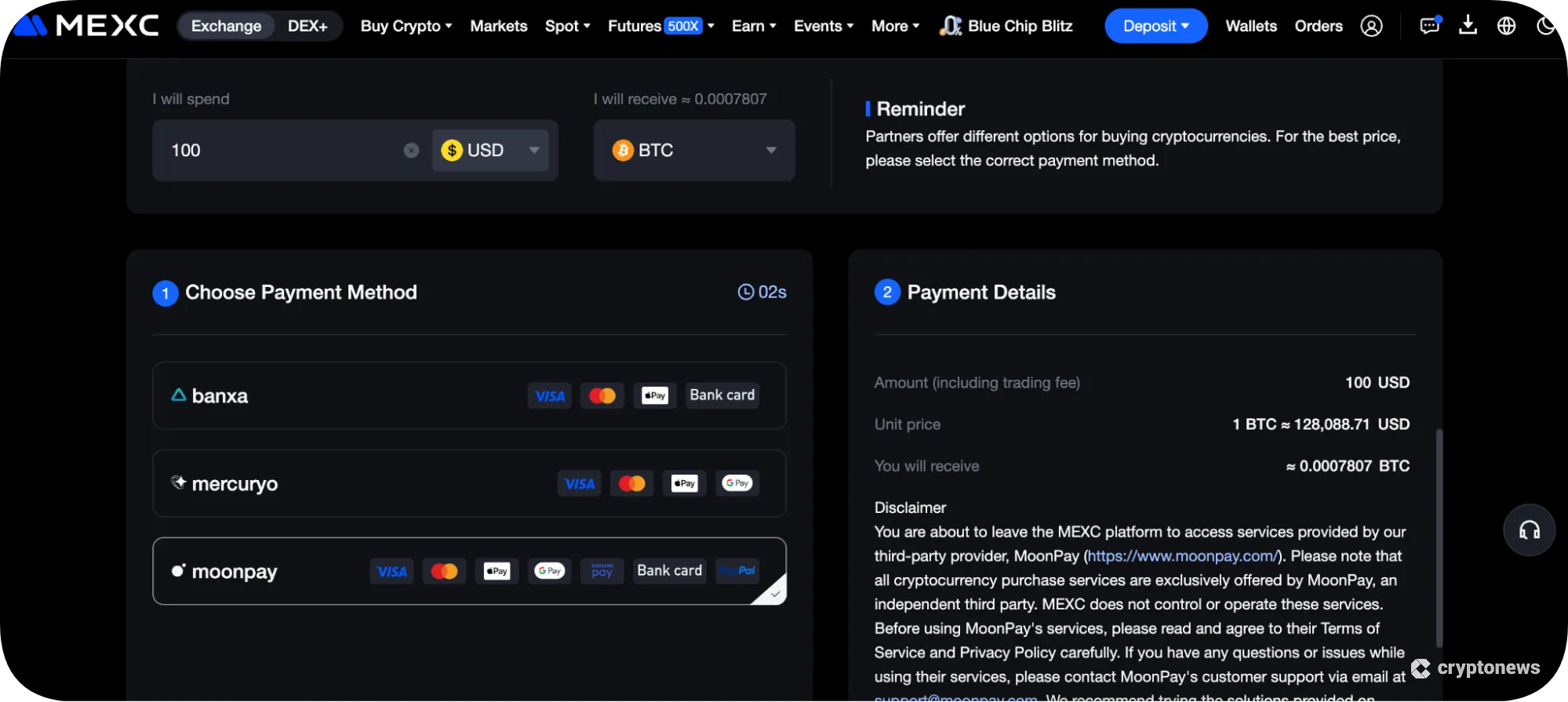Click the Blue Chip Blitz trophy icon
1568x702 pixels.
click(x=951, y=26)
